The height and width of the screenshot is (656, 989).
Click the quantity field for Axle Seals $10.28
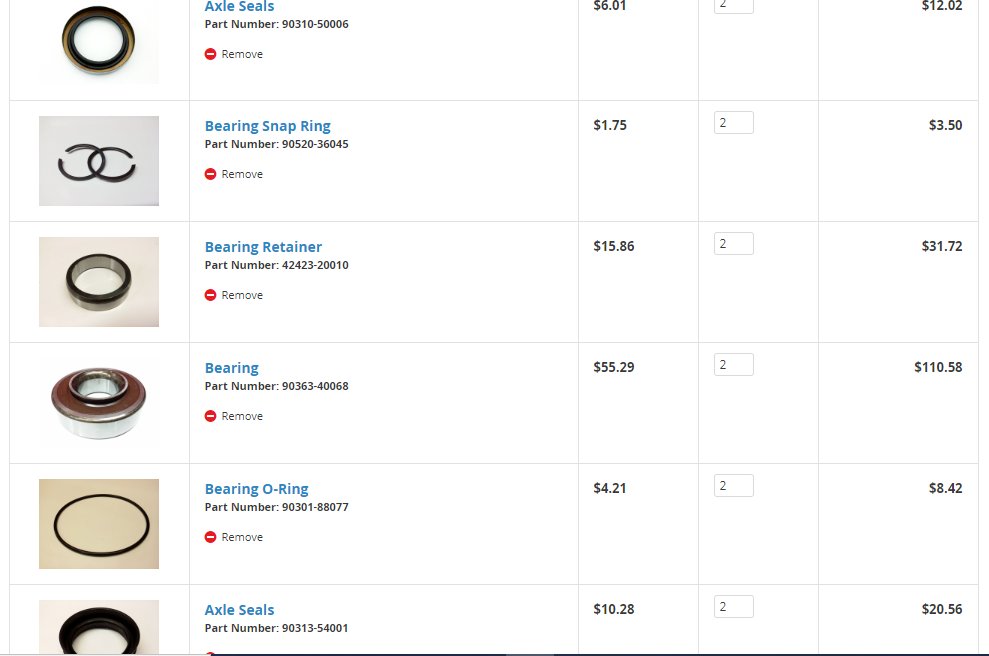734,607
